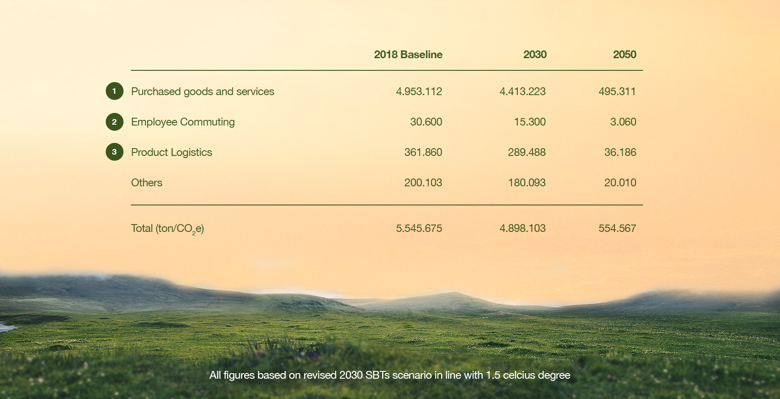Screen dimensions: 780x399
Task: Click the Others row label
Action: 147,183
